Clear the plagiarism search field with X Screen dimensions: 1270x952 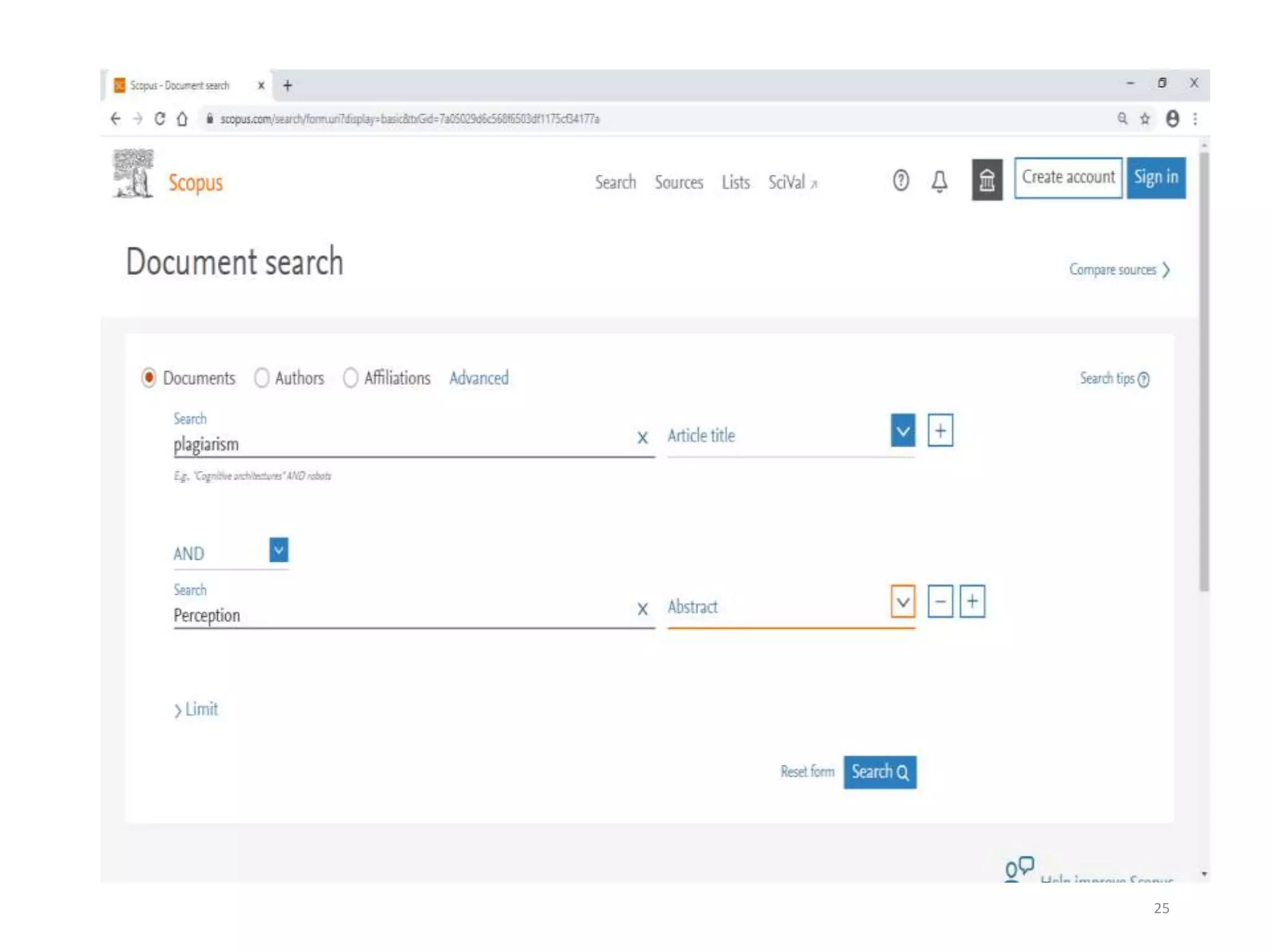[x=642, y=438]
